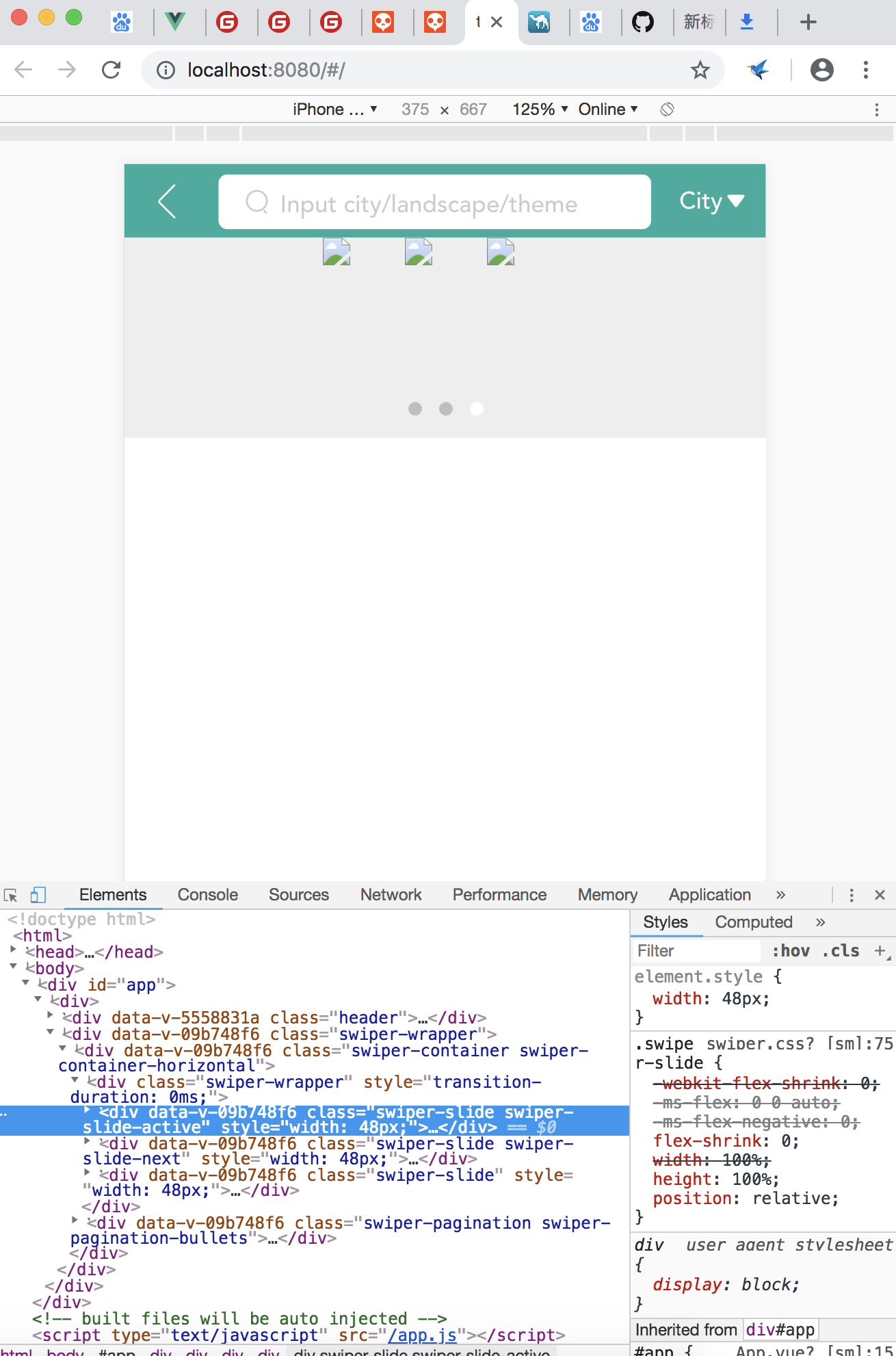
Task: View site information icon in address bar
Action: click(x=166, y=70)
